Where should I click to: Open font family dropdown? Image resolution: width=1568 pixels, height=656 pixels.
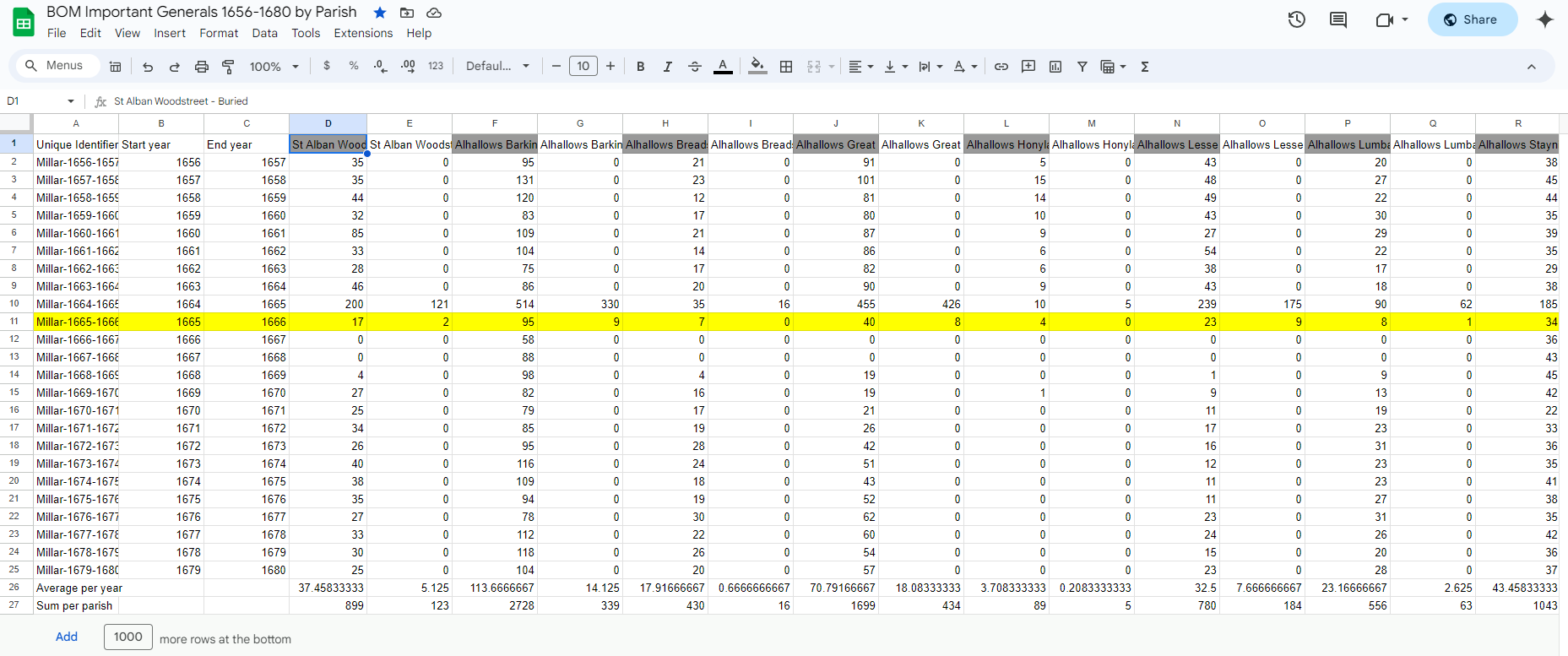498,66
